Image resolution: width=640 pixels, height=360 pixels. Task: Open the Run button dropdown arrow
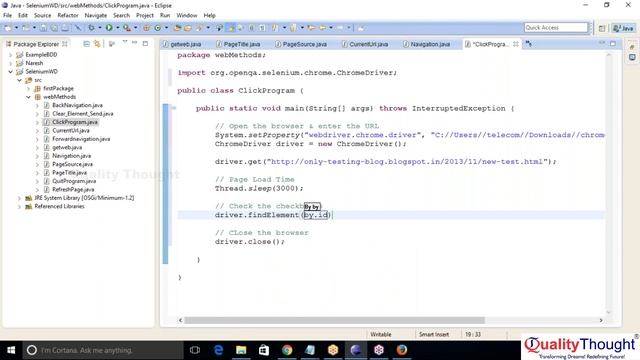tap(118, 28)
